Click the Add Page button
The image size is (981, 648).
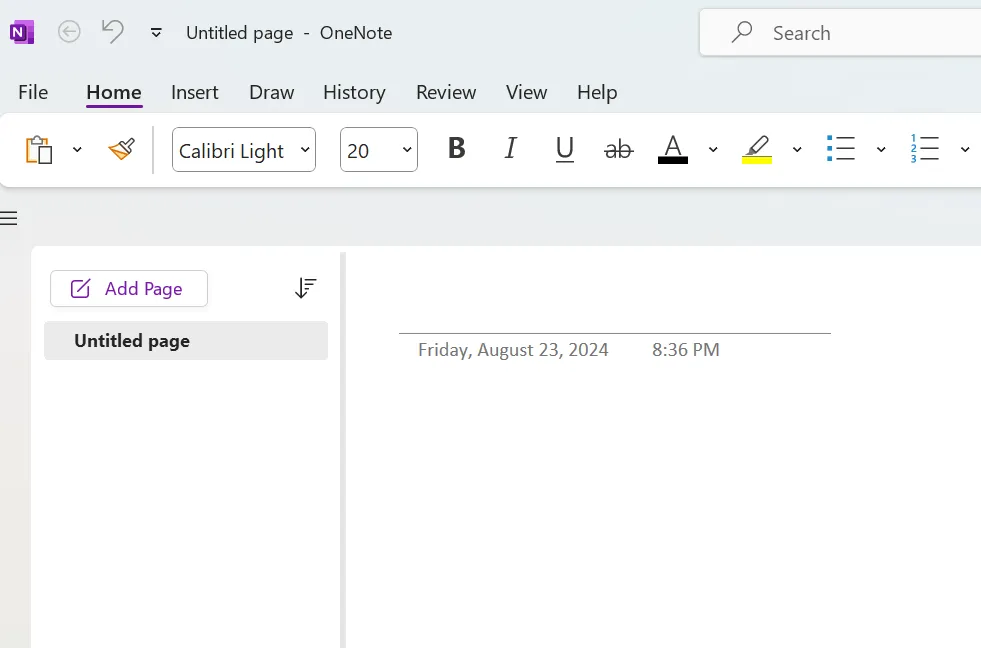coord(129,288)
